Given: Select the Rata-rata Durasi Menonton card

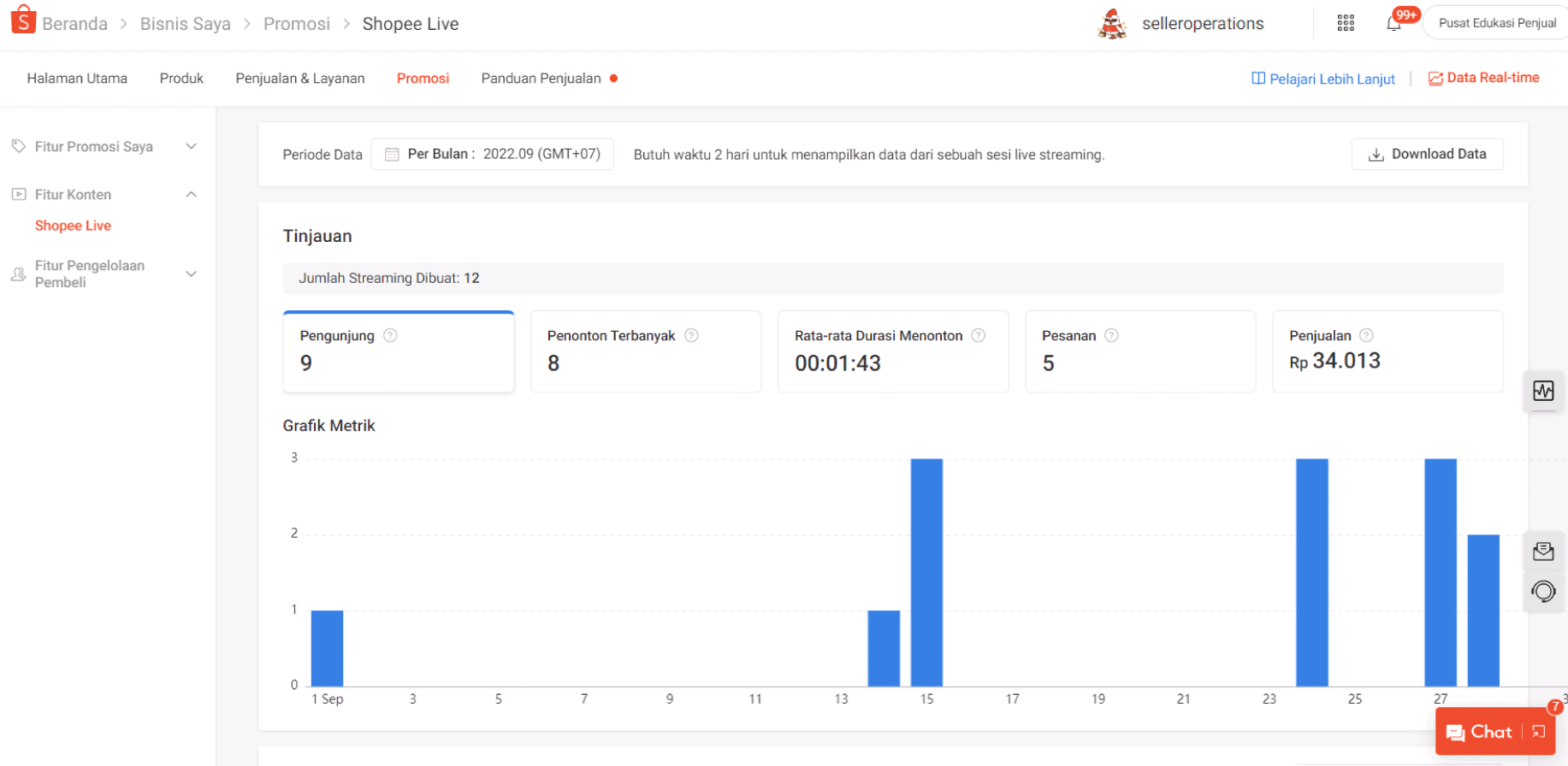Looking at the screenshot, I should [892, 351].
